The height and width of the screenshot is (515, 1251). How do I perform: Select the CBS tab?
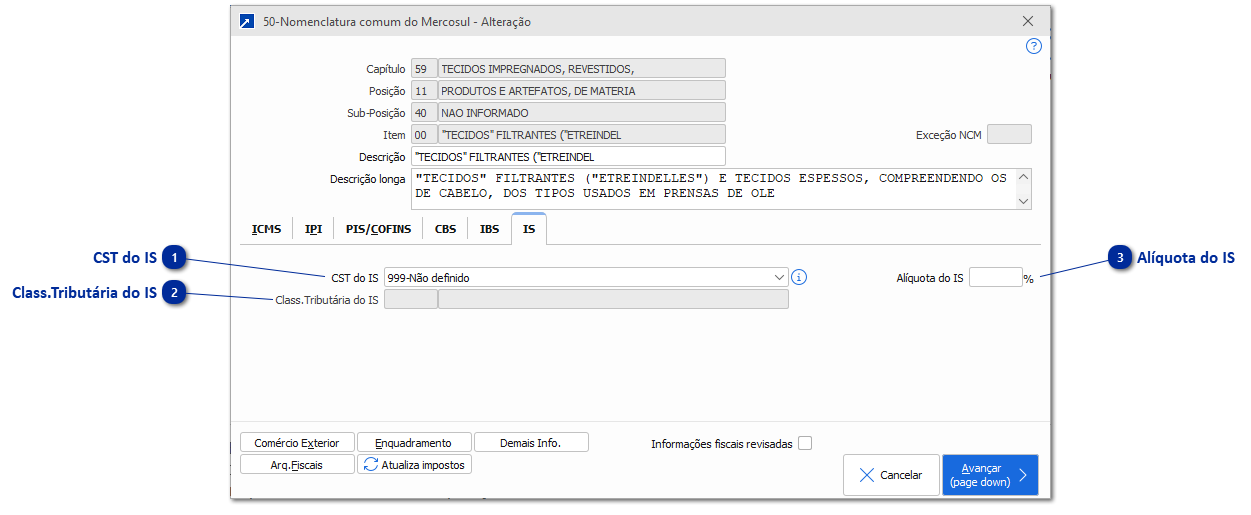tap(445, 229)
